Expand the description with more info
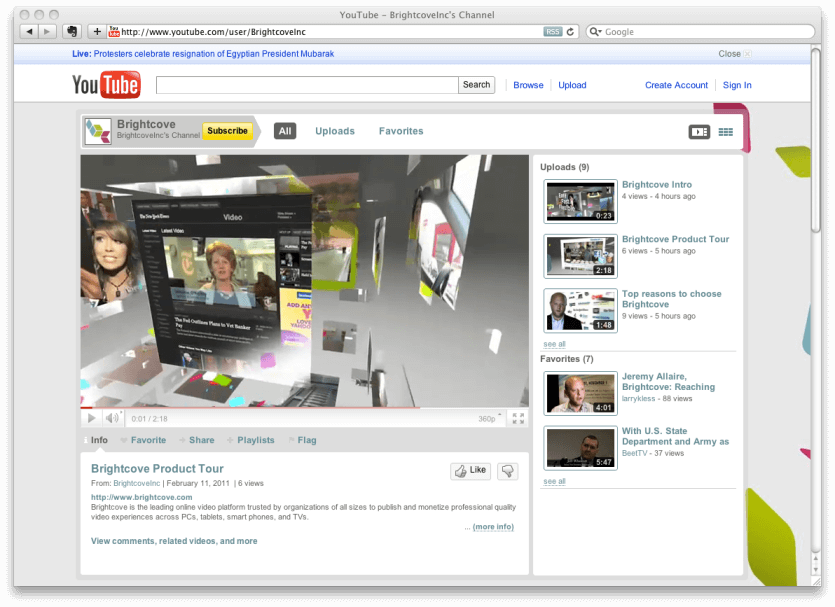This screenshot has width=835, height=607. (493, 527)
